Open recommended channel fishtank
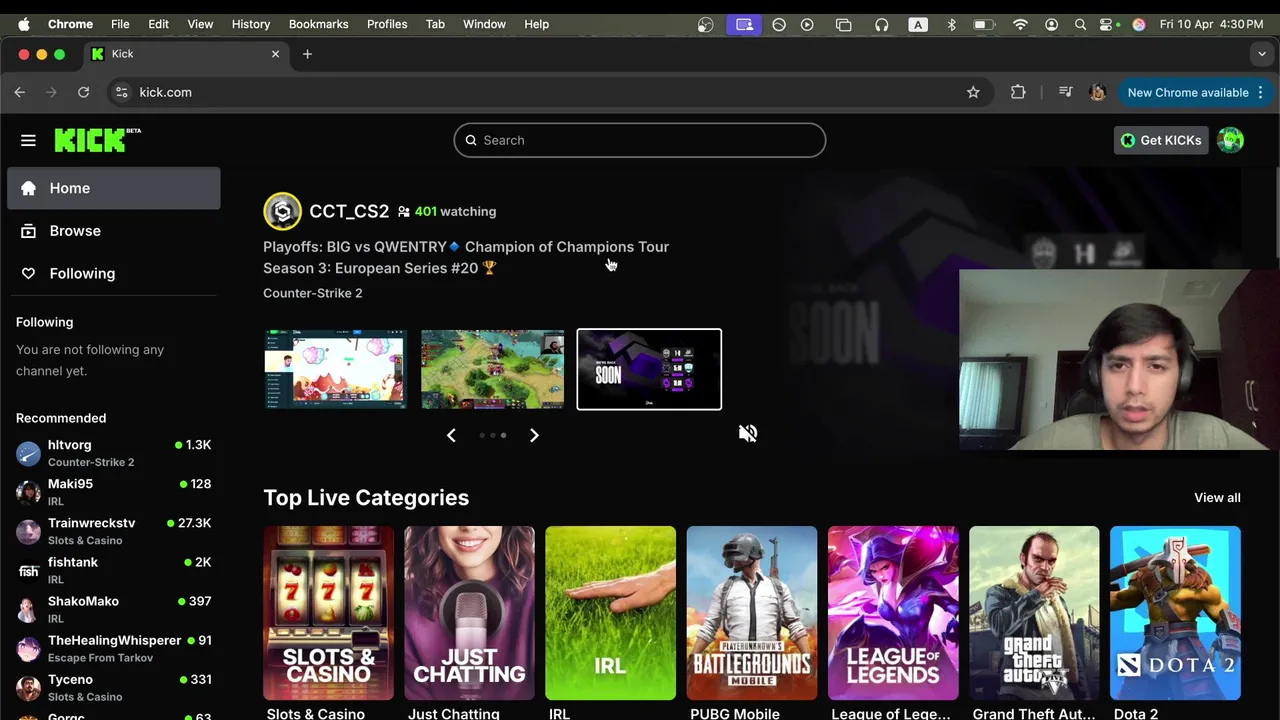The height and width of the screenshot is (720, 1280). [x=113, y=570]
